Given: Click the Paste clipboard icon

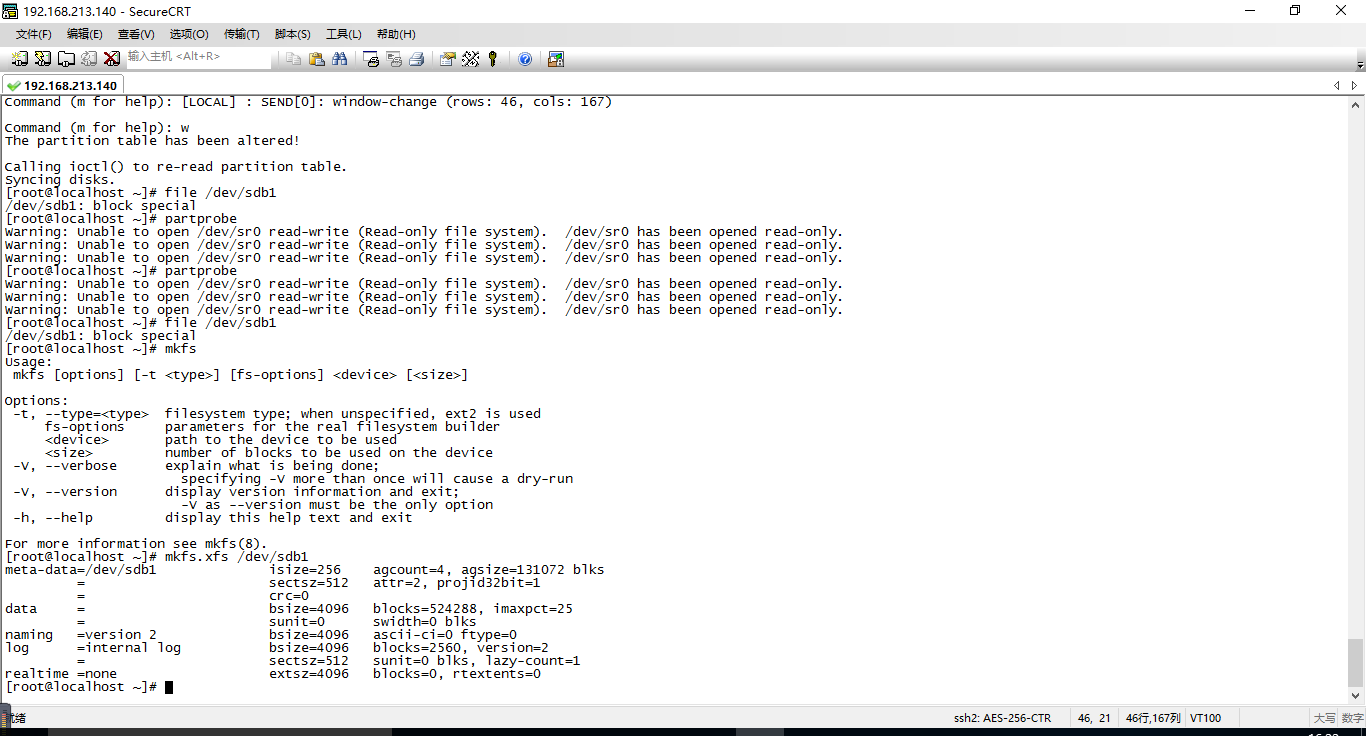Looking at the screenshot, I should pos(316,59).
